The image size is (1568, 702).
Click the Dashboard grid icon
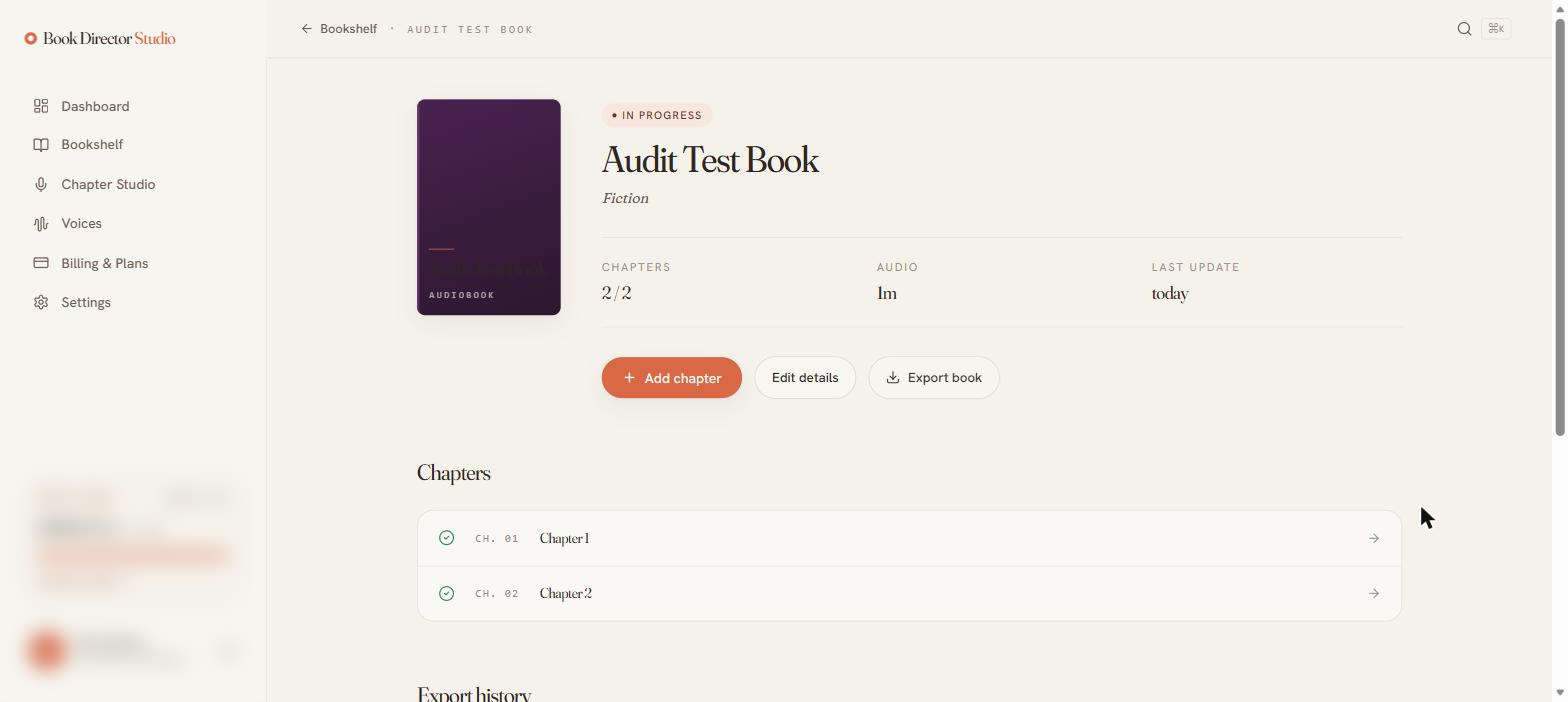[x=41, y=106]
